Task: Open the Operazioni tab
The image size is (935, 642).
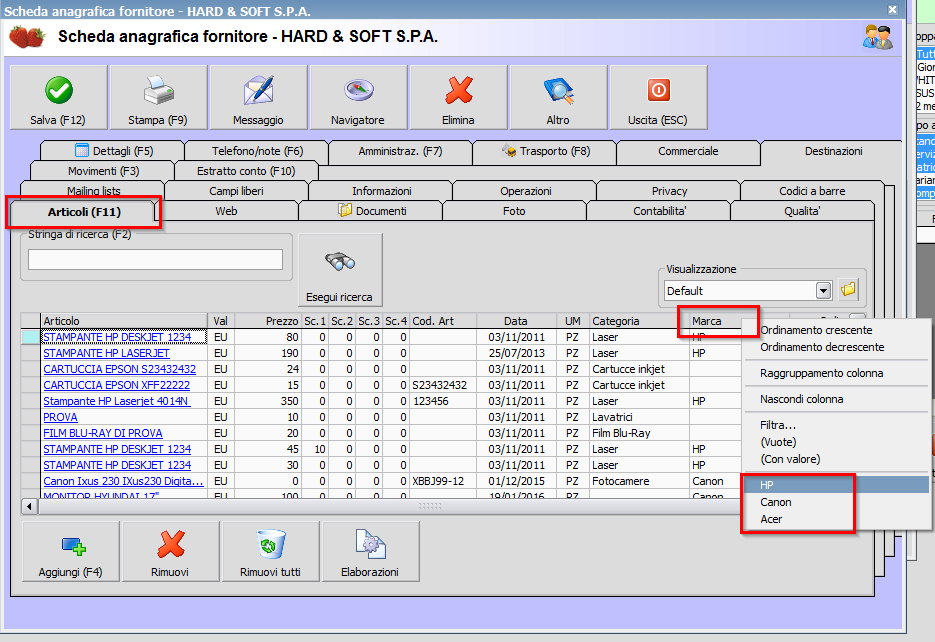Action: pyautogui.click(x=526, y=191)
